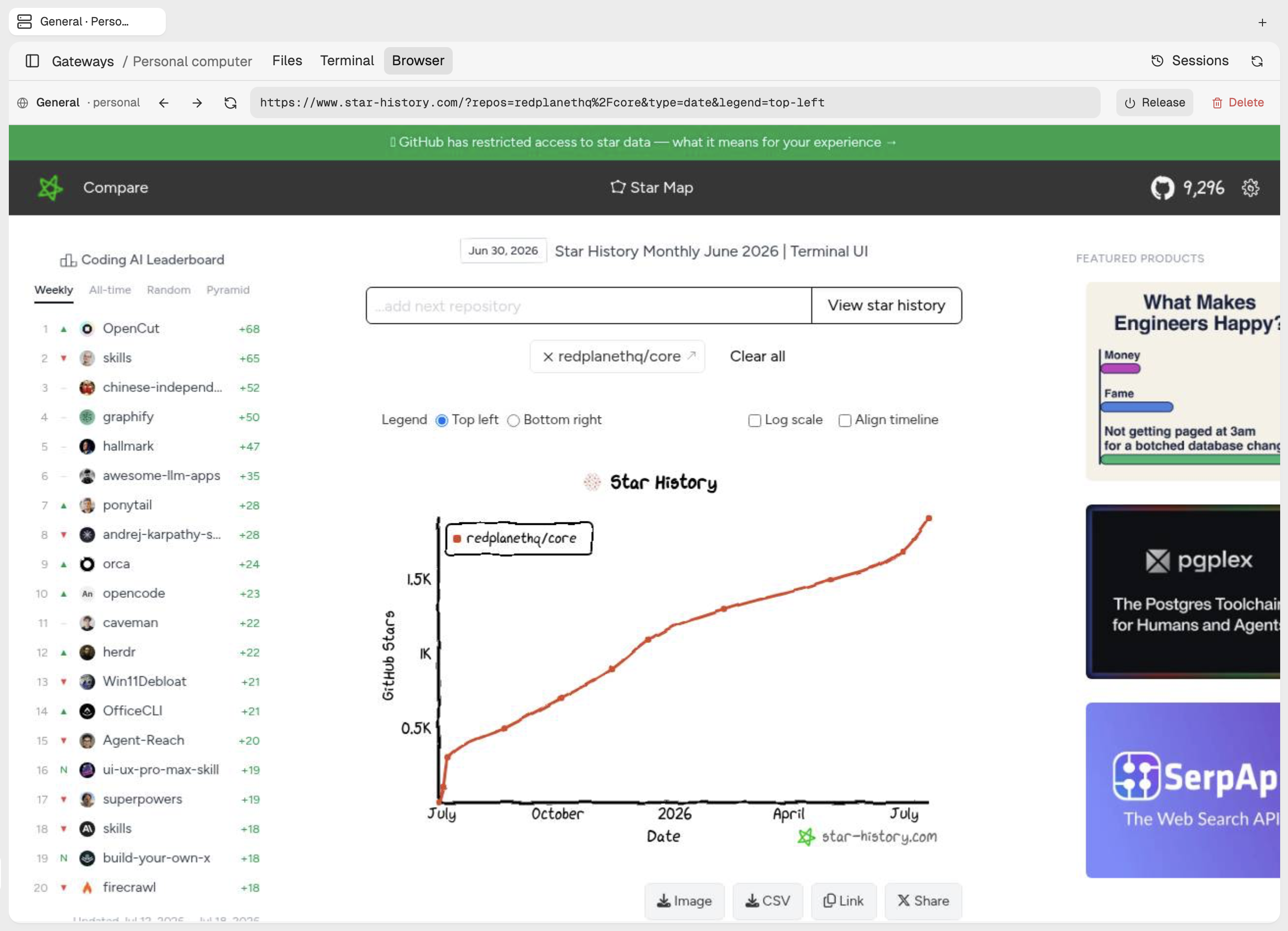Go forward with the browser arrow
The height and width of the screenshot is (931, 1288).
pos(197,103)
